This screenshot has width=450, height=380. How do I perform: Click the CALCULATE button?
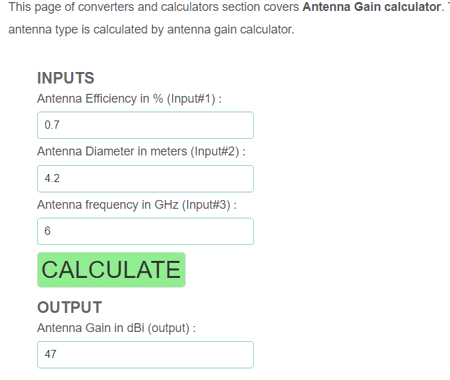click(x=111, y=270)
